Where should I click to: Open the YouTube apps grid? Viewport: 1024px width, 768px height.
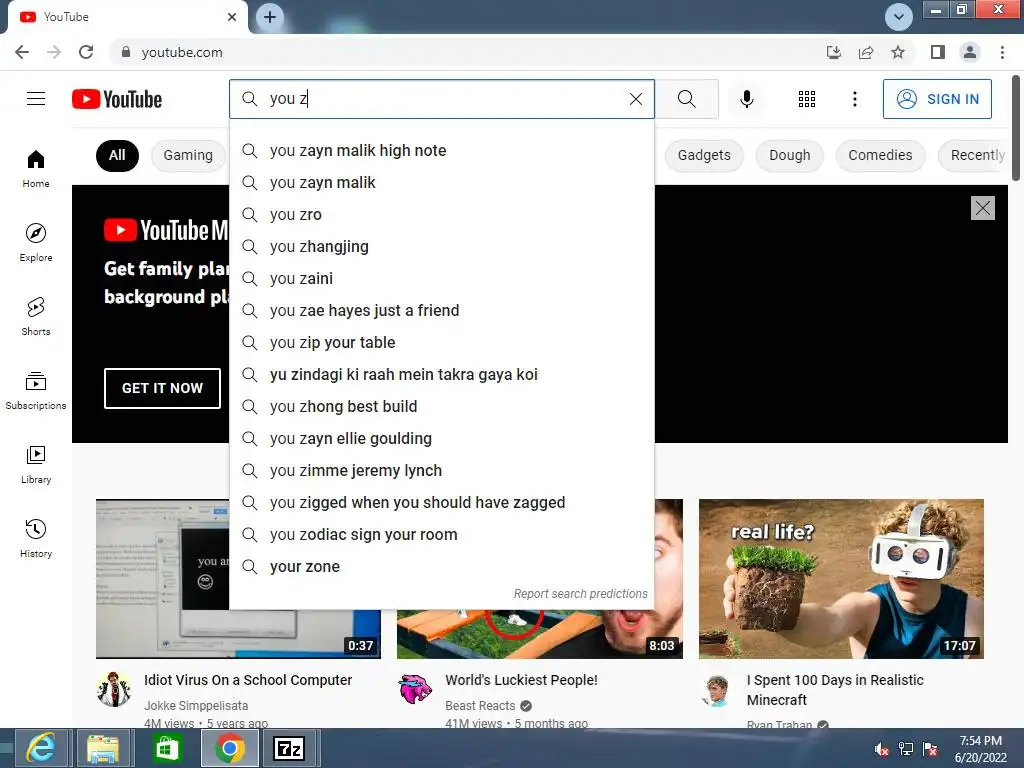[807, 99]
